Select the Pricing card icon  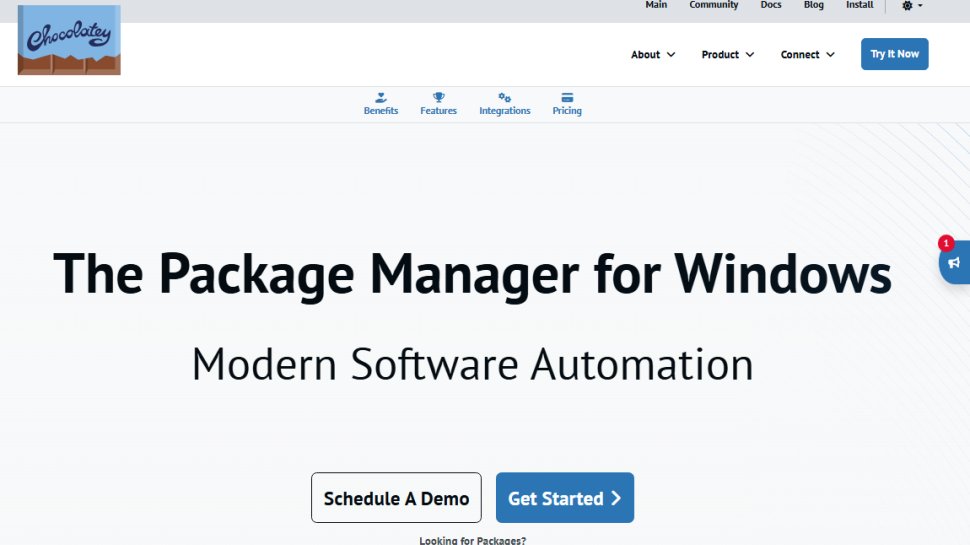tap(567, 98)
